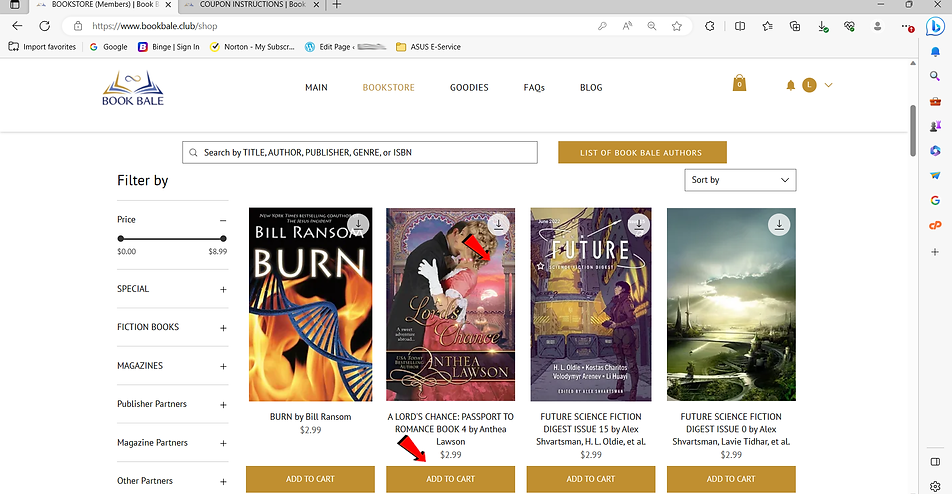Expand the account menu chevron
Viewport: 952px width, 494px height.
coord(828,86)
